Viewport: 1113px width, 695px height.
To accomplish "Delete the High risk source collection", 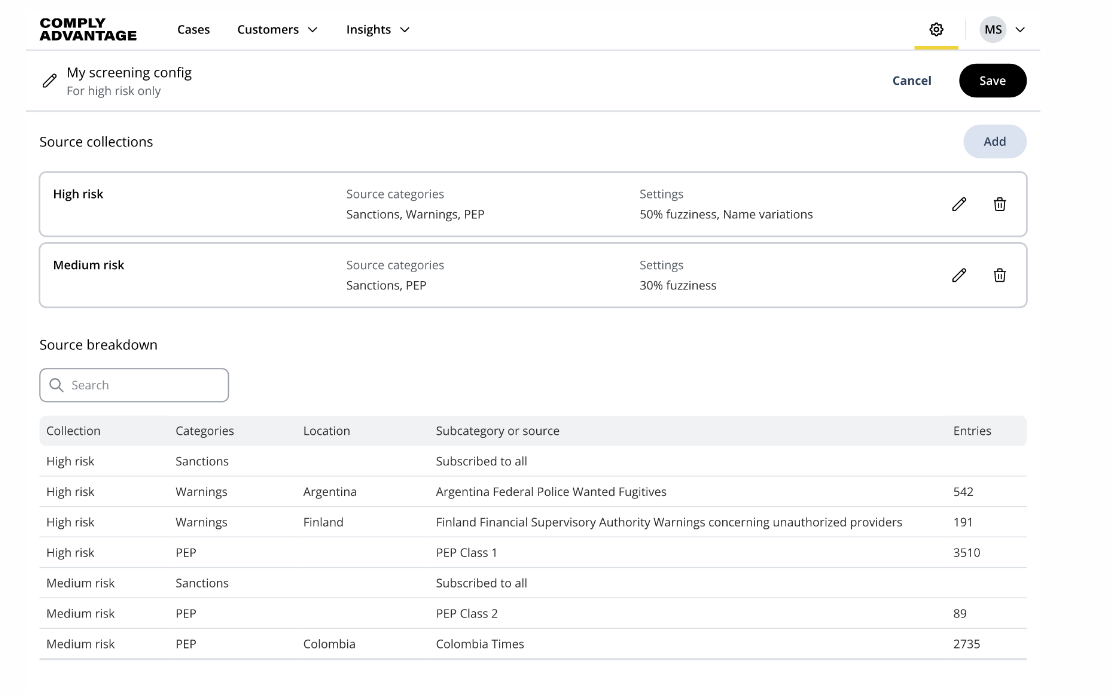I will (x=999, y=204).
